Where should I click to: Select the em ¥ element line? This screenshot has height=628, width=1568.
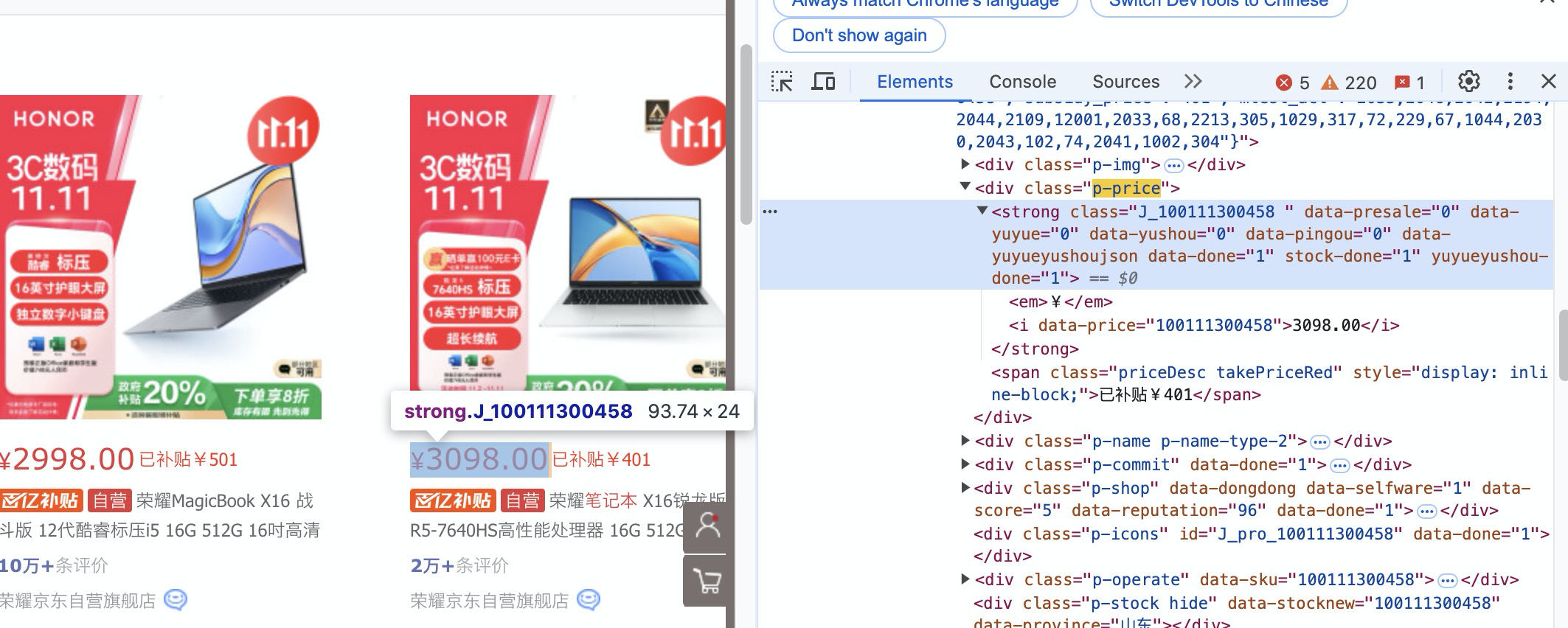pos(1061,302)
